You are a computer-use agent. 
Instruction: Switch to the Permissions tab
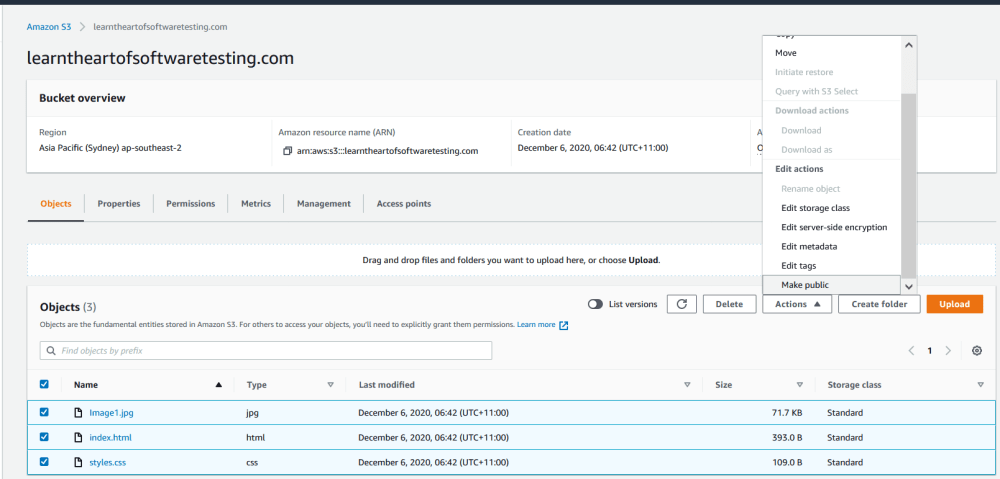(x=190, y=203)
